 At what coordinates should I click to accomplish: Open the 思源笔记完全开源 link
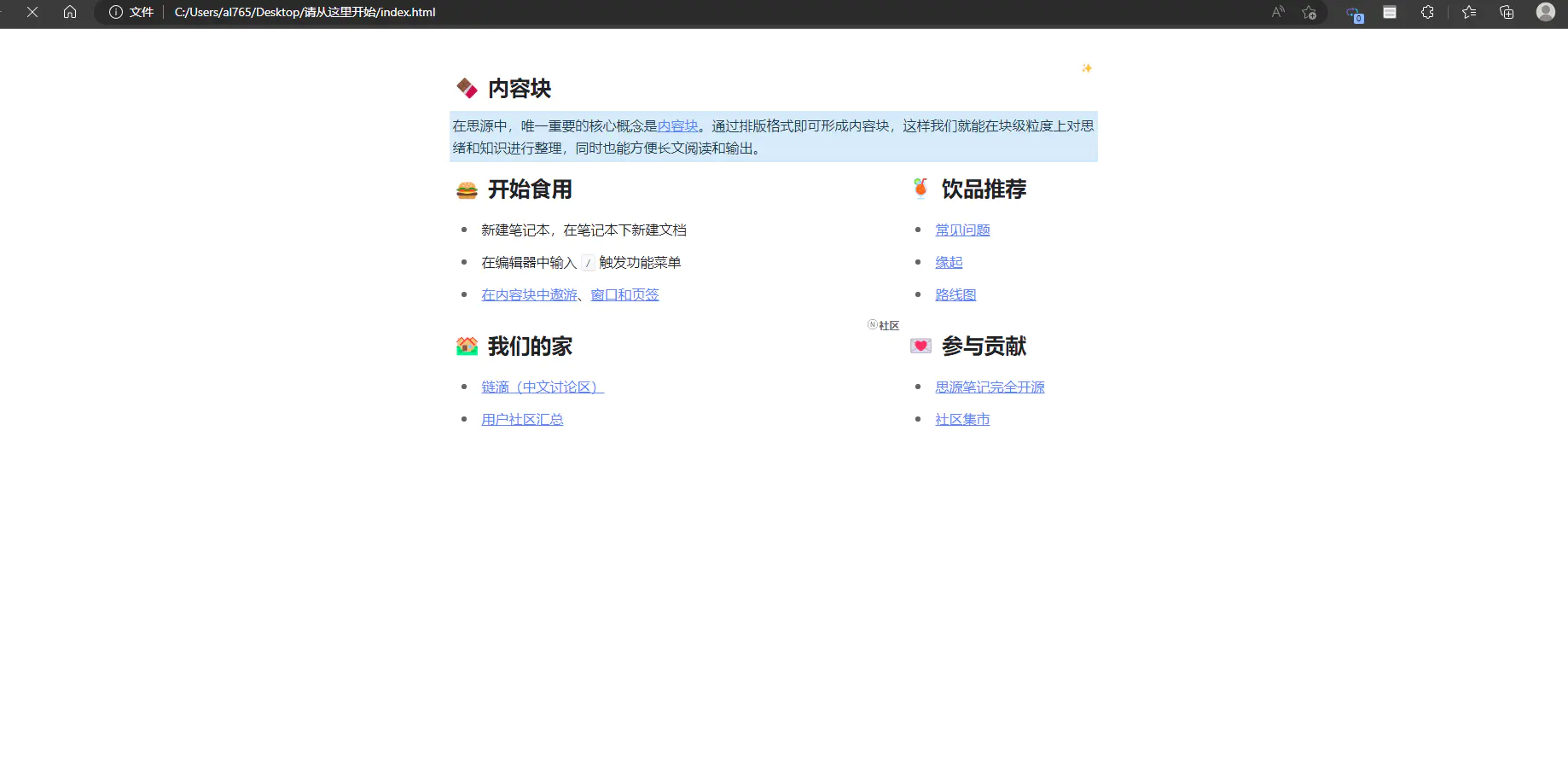coord(990,387)
